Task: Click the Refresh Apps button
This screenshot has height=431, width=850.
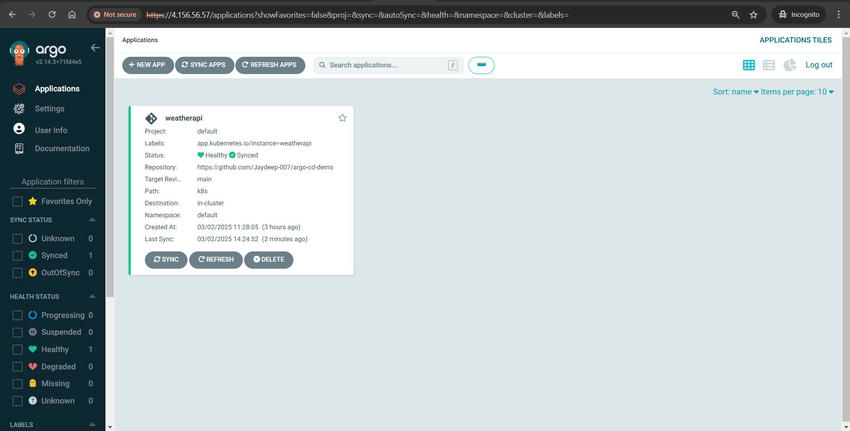Action: 270,65
